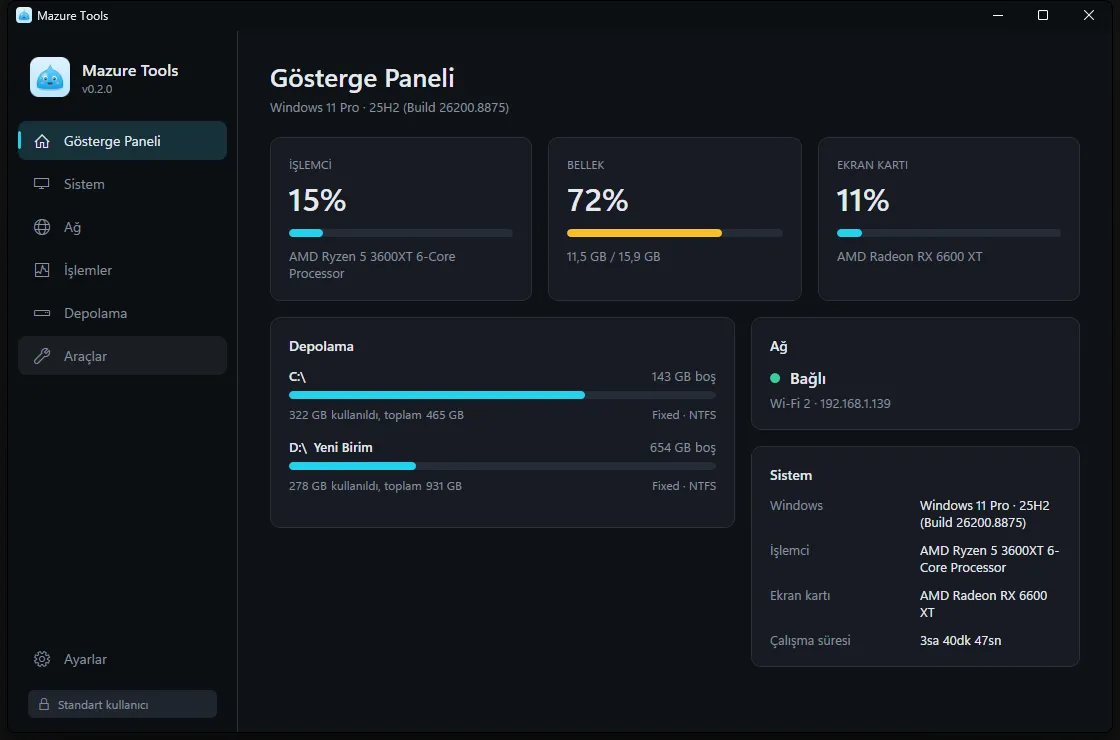Click the wrench icon beside Araçlar
Screen dimensions: 1120x740
(x=42, y=356)
